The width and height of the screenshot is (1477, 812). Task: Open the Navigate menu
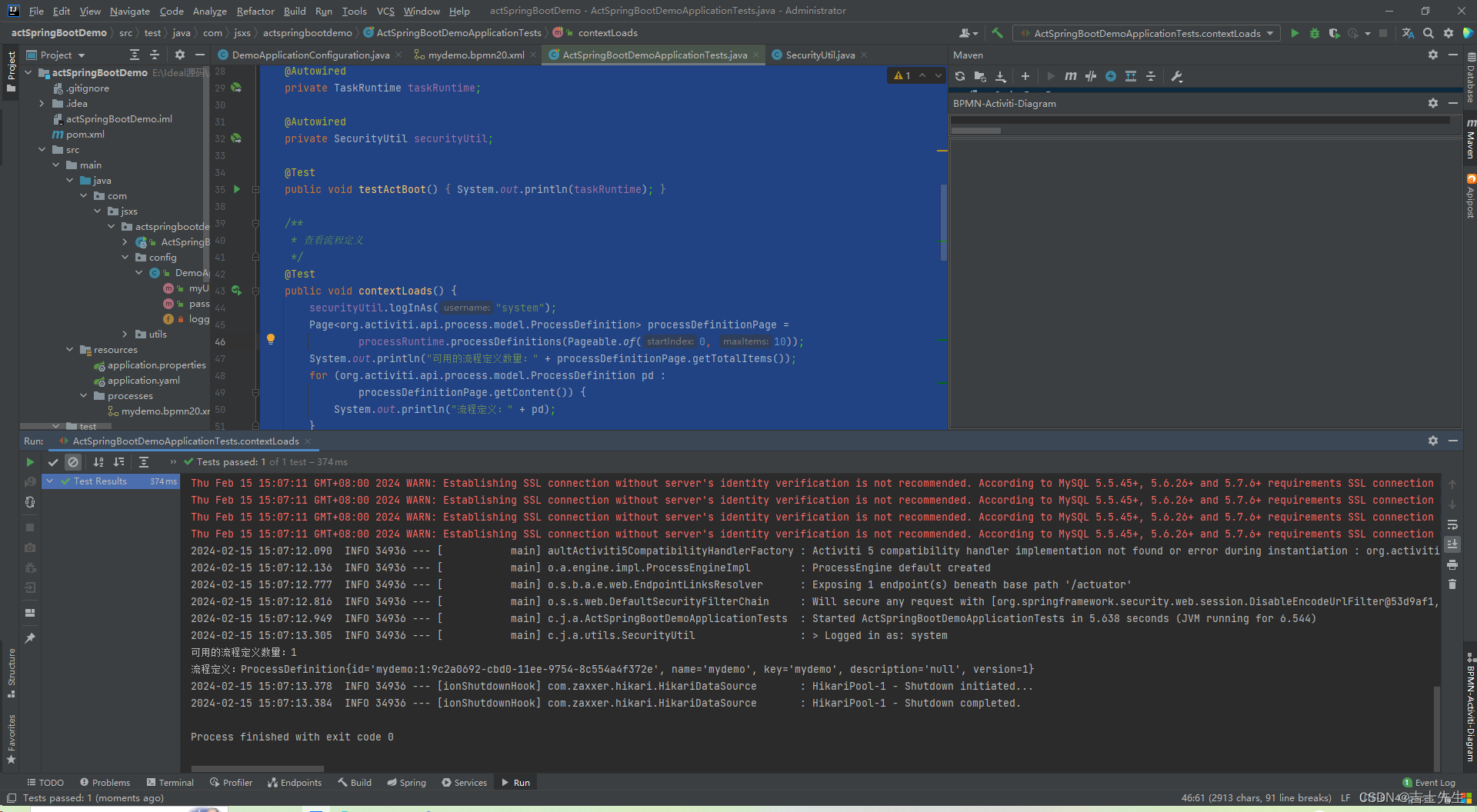pyautogui.click(x=129, y=11)
